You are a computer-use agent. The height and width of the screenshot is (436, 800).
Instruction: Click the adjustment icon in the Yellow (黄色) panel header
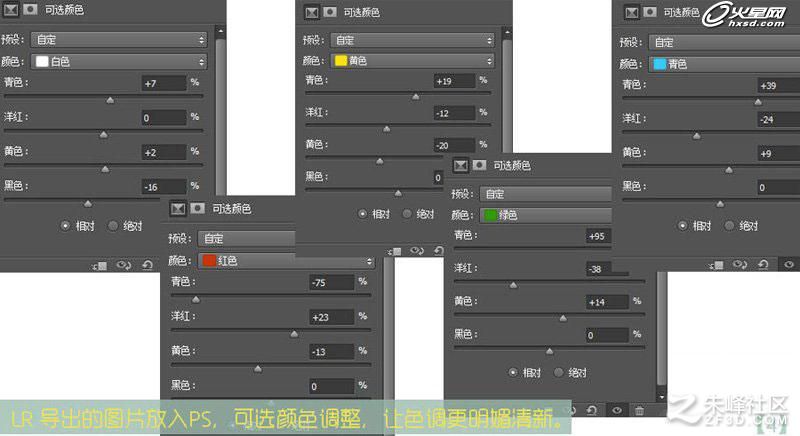[x=312, y=12]
